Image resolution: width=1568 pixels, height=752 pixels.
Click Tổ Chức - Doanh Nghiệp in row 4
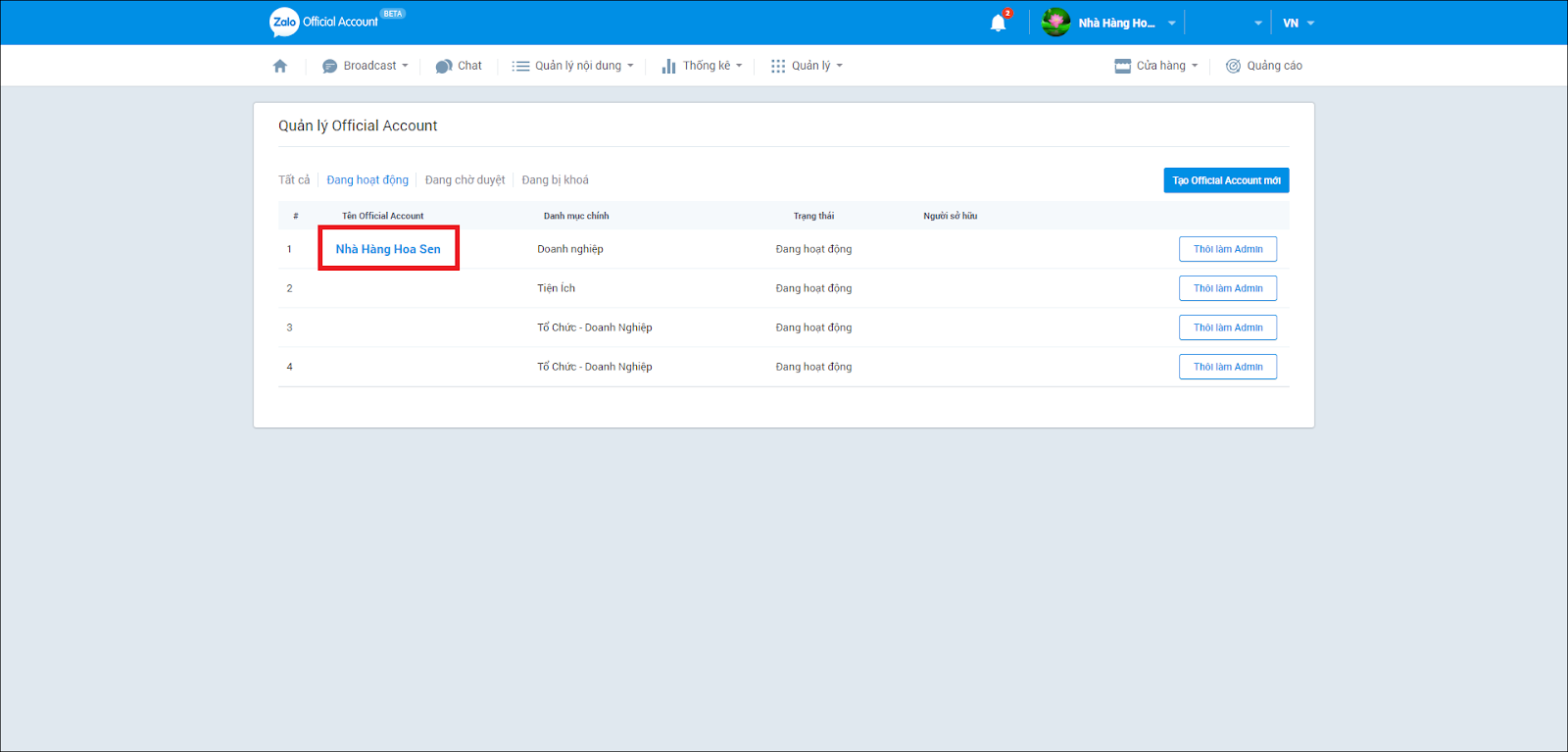(594, 367)
